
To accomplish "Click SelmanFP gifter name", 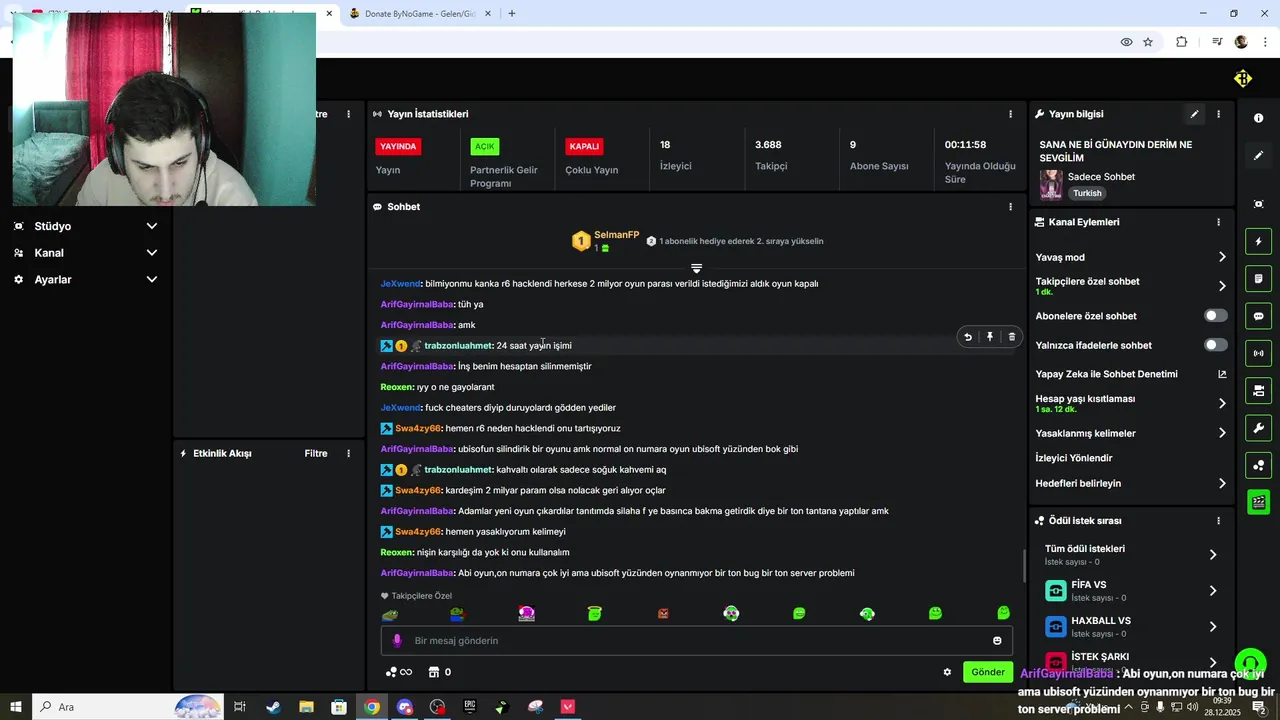I will pyautogui.click(x=616, y=235).
